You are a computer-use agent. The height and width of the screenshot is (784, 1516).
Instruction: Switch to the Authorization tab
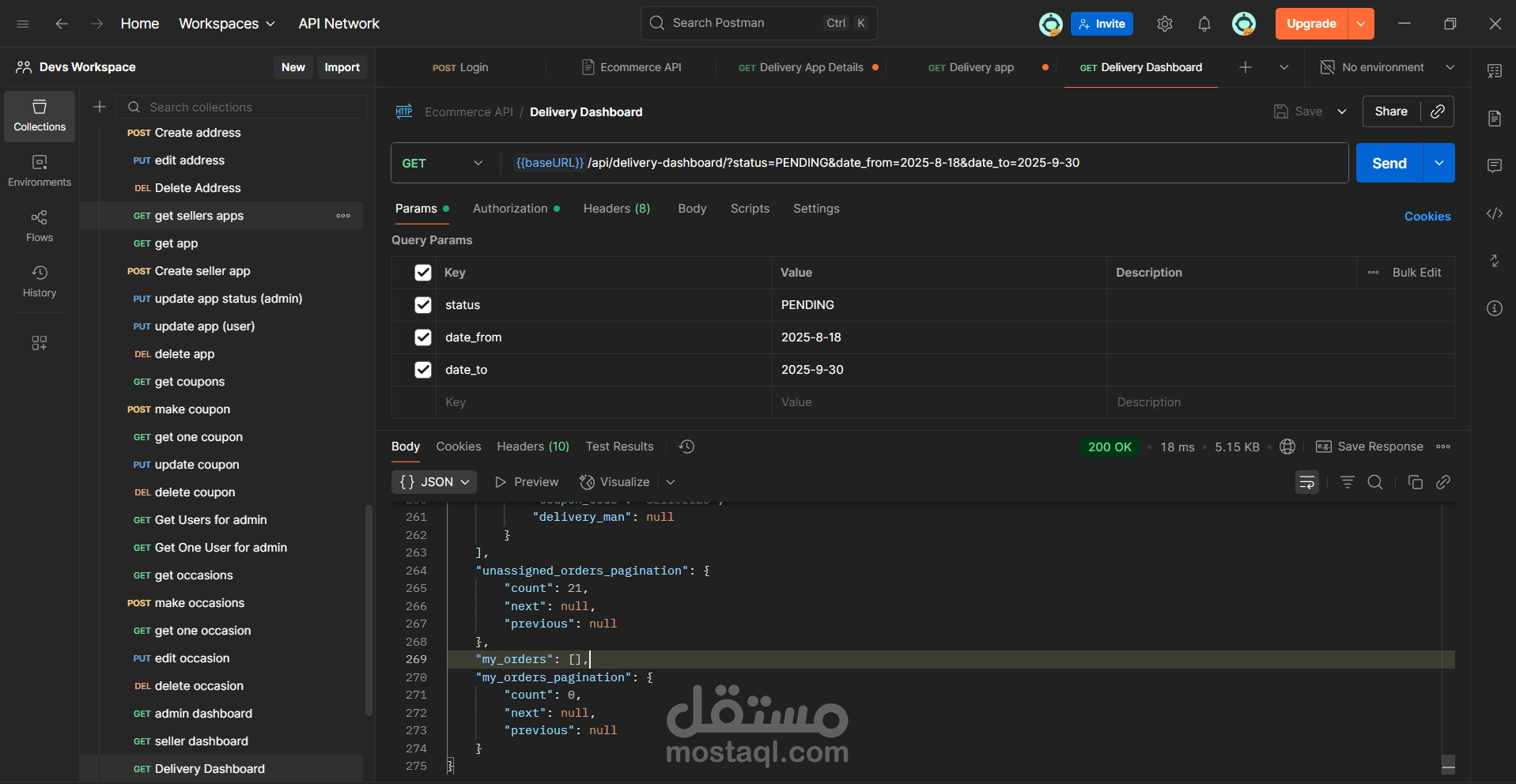[516, 209]
